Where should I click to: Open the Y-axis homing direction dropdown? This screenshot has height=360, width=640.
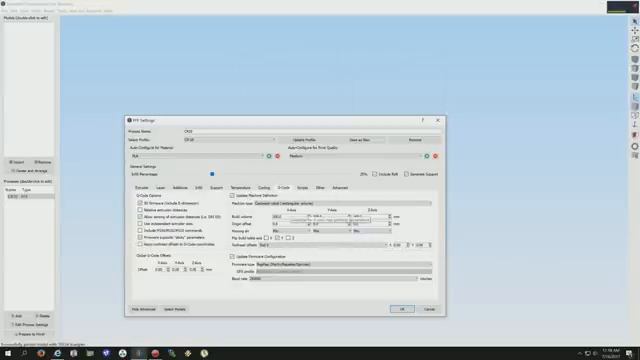tap(331, 231)
